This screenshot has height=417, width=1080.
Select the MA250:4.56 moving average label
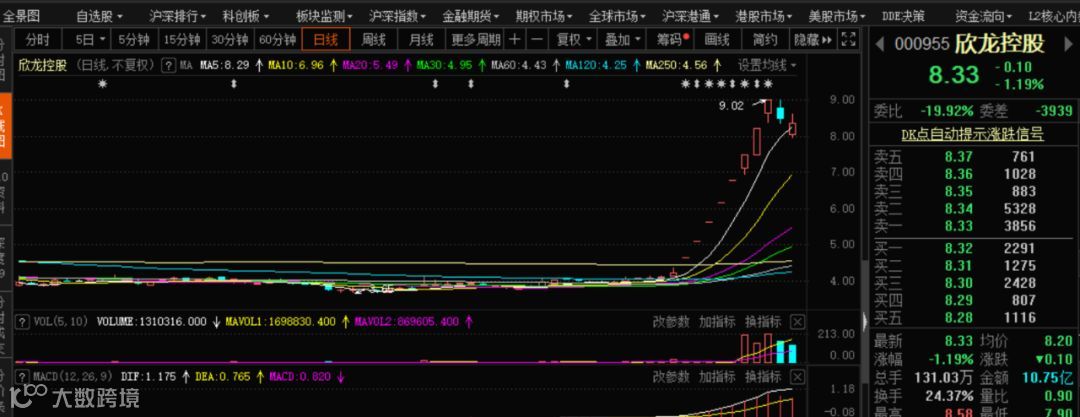pos(676,66)
